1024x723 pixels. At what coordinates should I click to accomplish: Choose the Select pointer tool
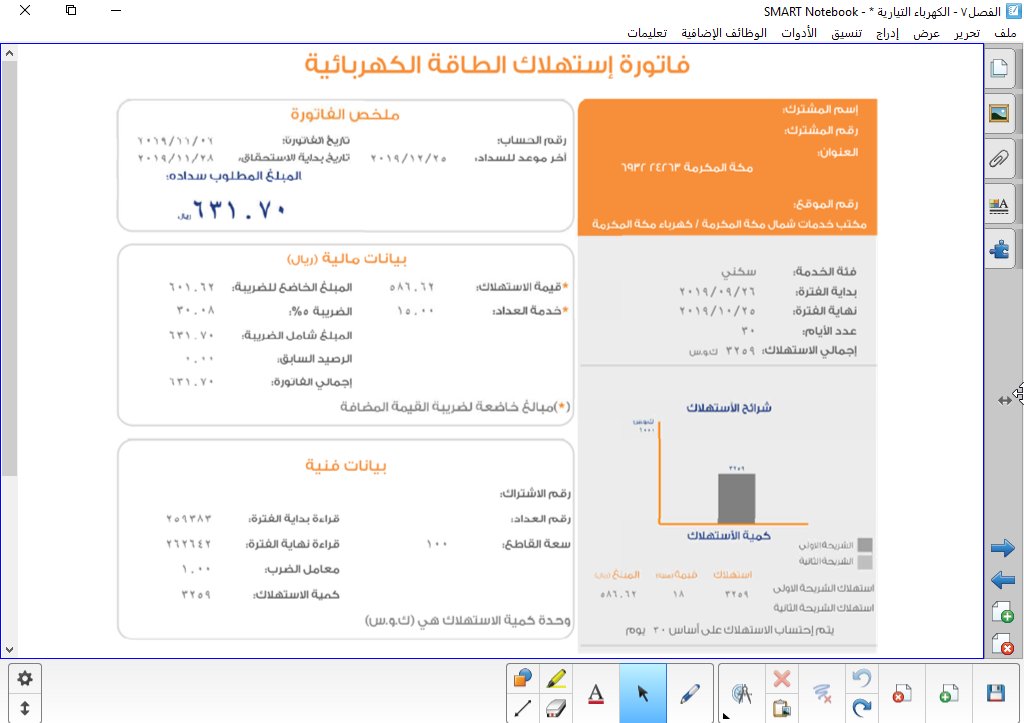(x=643, y=694)
